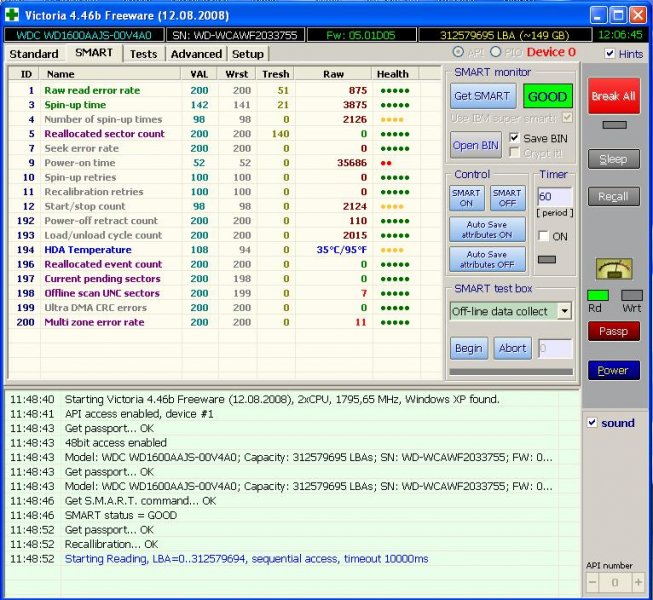Image resolution: width=653 pixels, height=600 pixels.
Task: Switch to the Tests tab
Action: [144, 53]
